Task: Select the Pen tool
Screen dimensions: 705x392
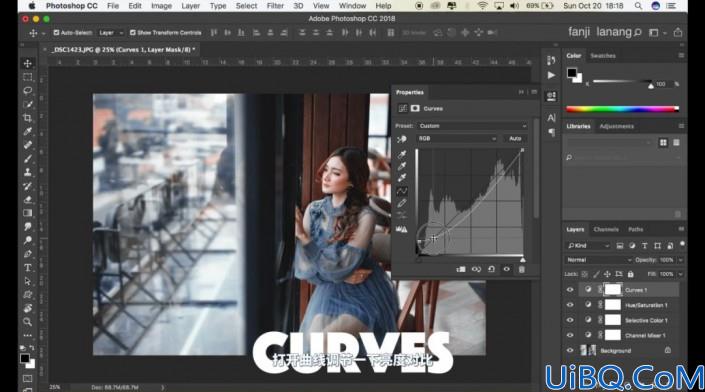Action: pyautogui.click(x=28, y=254)
